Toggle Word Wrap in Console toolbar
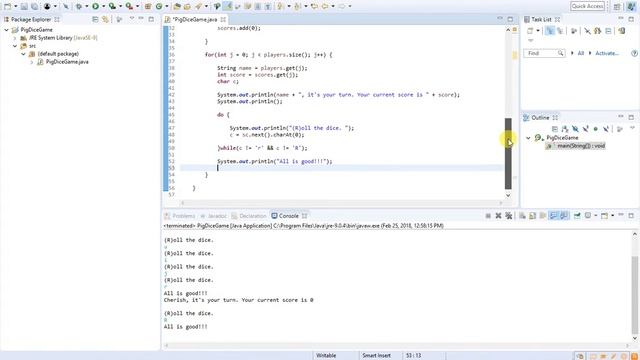 (543, 216)
